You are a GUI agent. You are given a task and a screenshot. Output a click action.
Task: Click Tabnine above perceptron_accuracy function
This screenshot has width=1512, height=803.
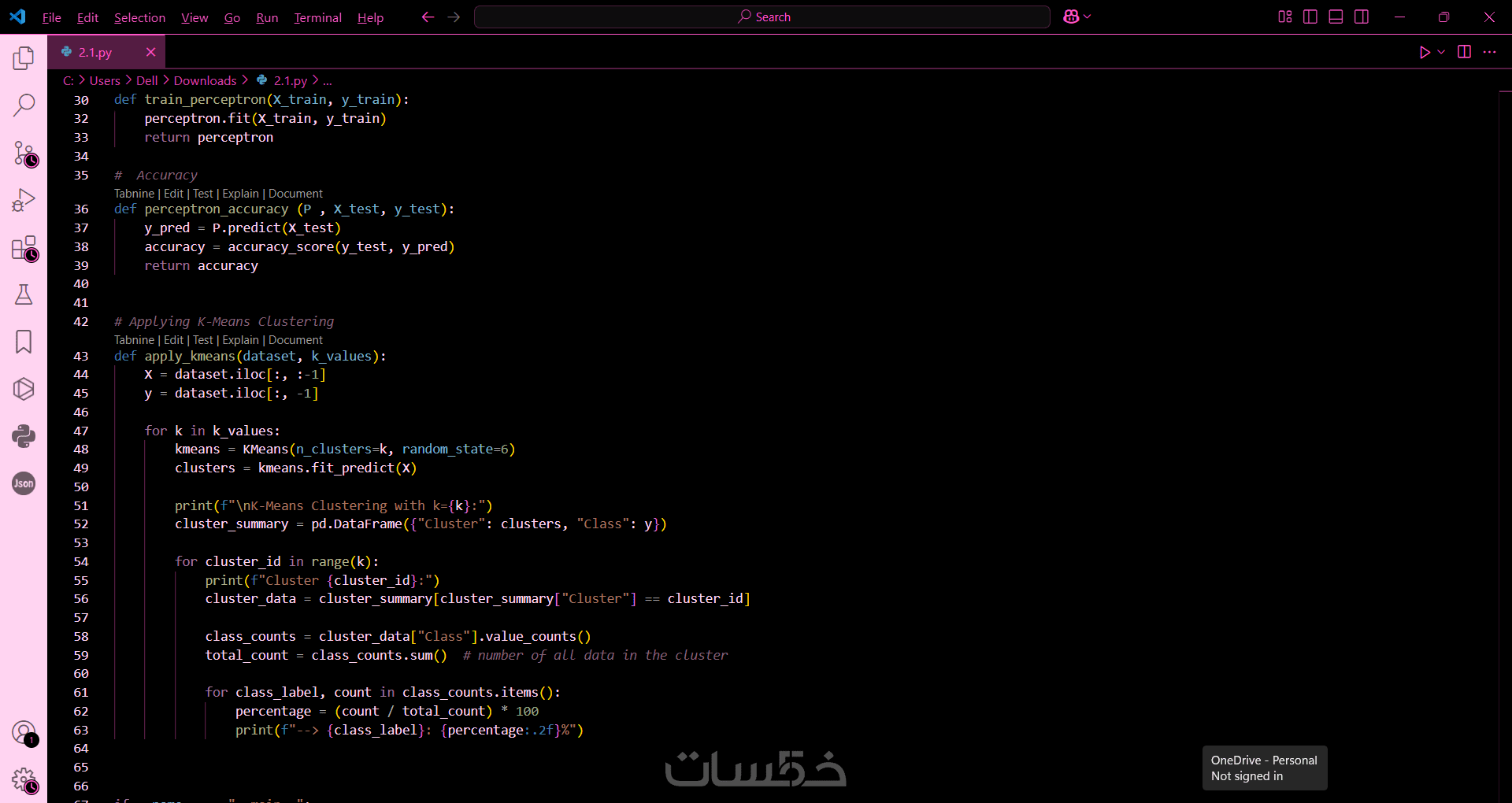pyautogui.click(x=134, y=194)
